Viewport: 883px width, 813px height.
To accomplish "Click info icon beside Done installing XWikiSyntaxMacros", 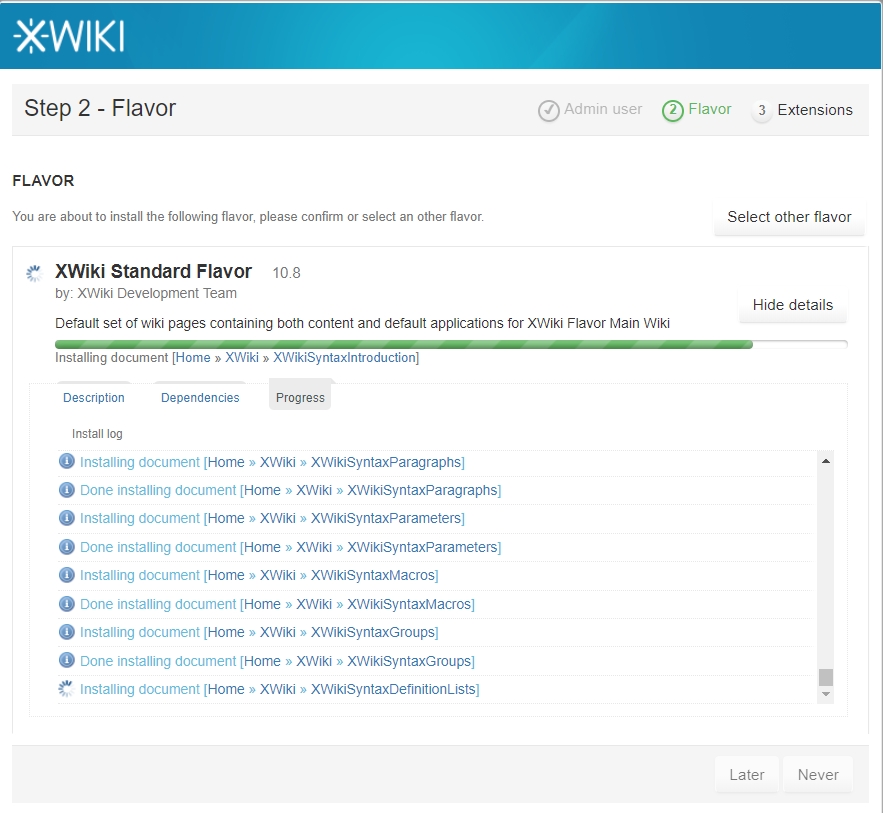I will [67, 604].
